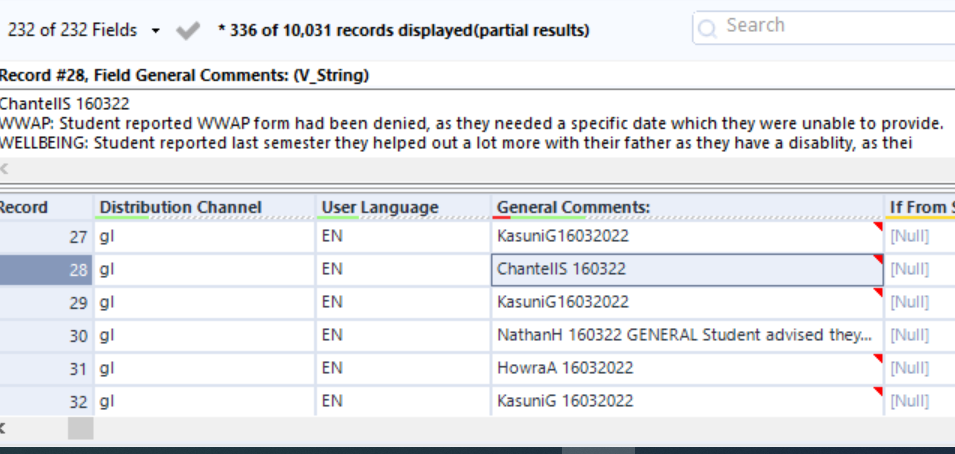Select the User Language column header
This screenshot has height=454, width=955.
pyautogui.click(x=380, y=207)
